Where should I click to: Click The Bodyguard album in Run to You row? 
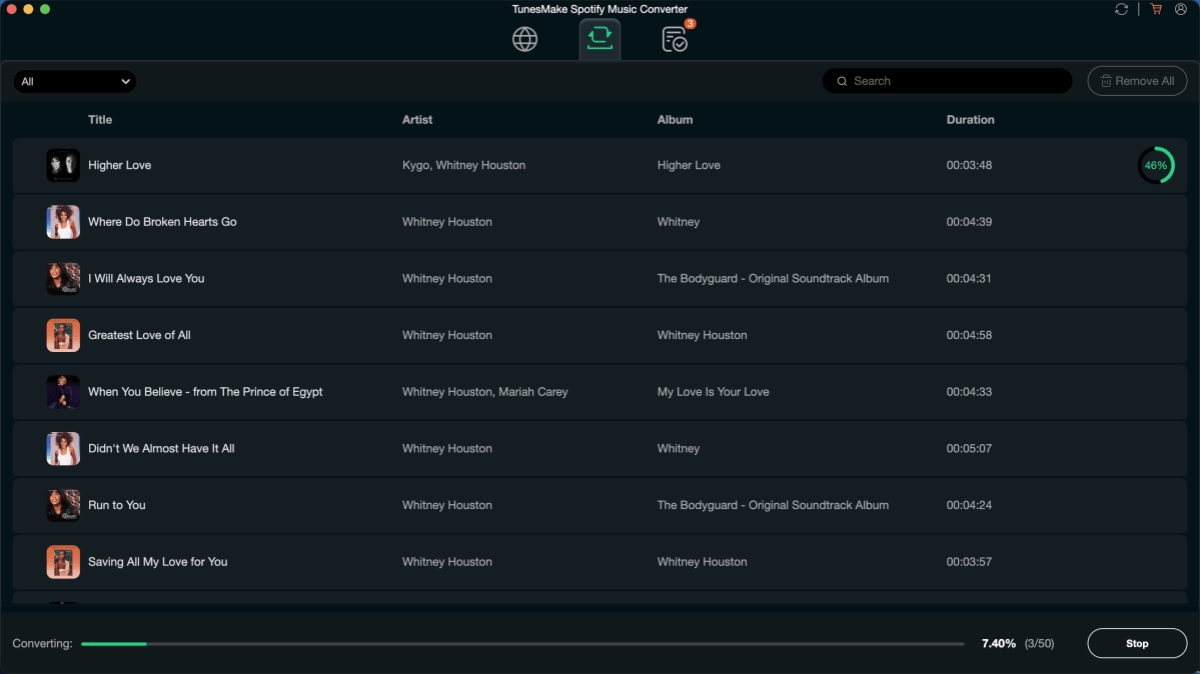pos(773,505)
